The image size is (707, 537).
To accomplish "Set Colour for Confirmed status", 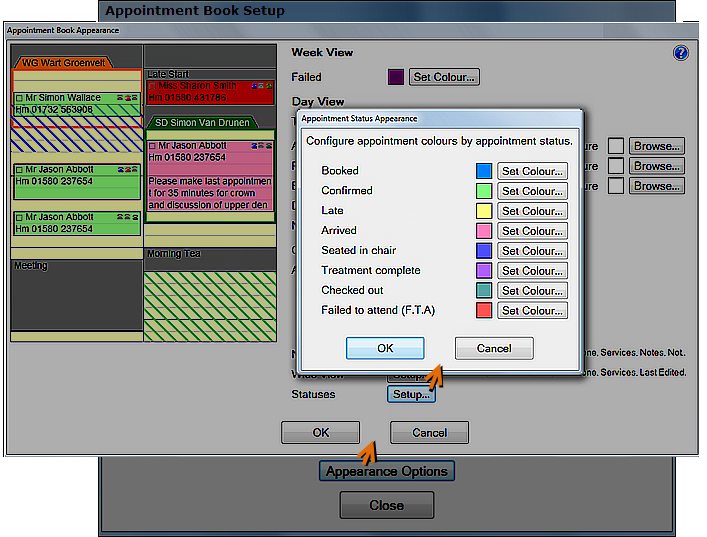I will [532, 191].
